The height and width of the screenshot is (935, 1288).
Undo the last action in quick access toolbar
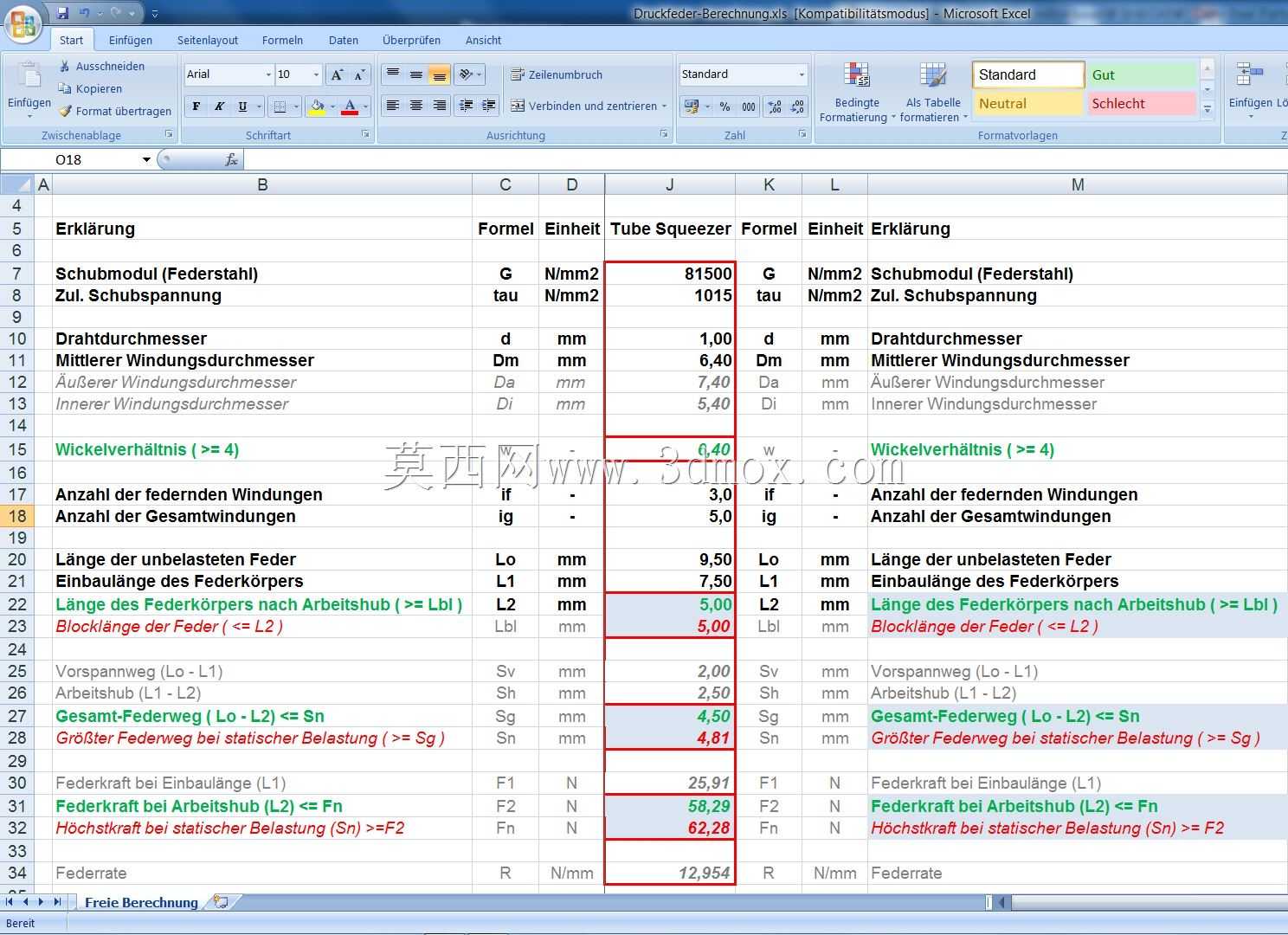(84, 13)
